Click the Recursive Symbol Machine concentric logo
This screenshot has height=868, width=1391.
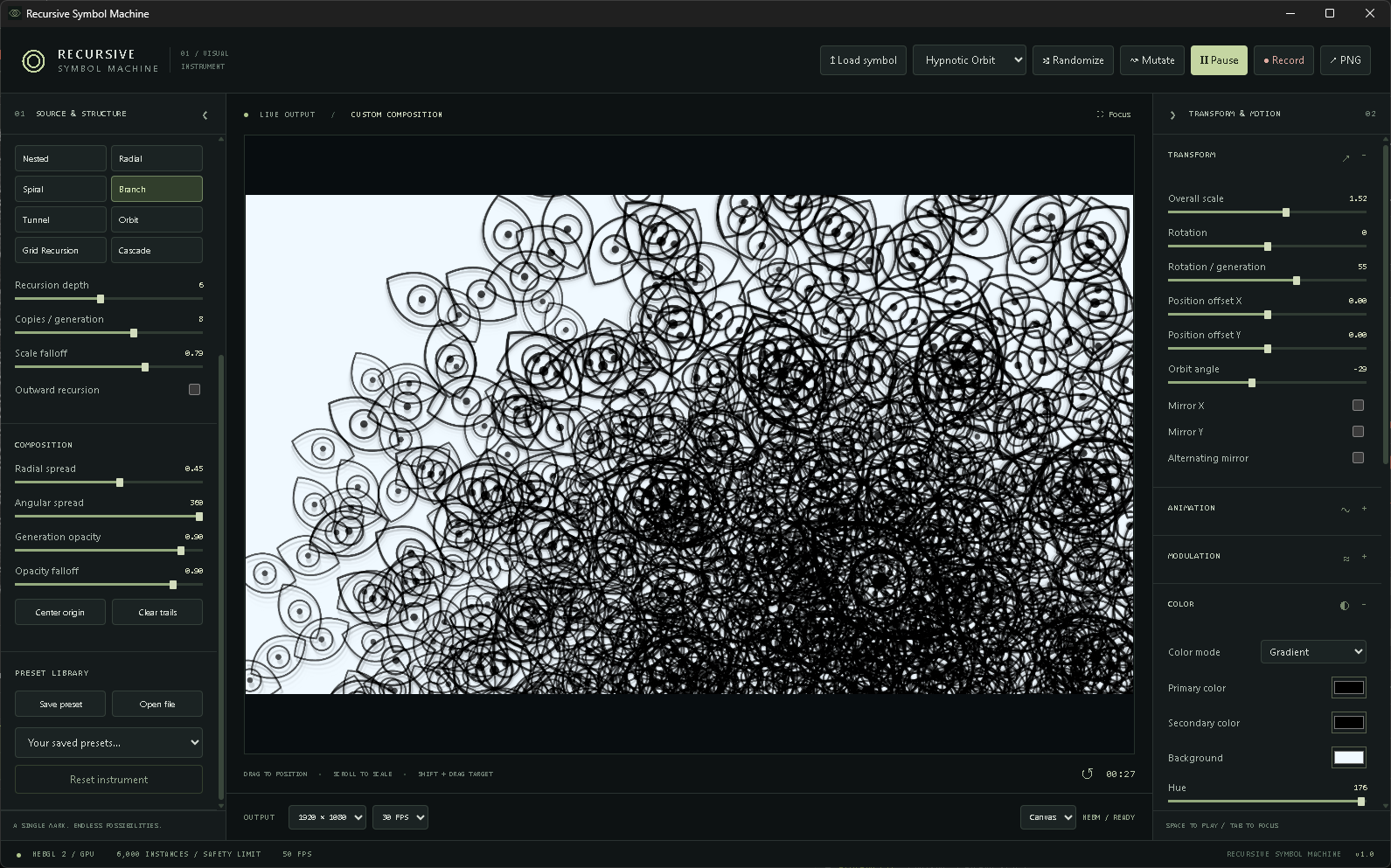click(x=33, y=61)
